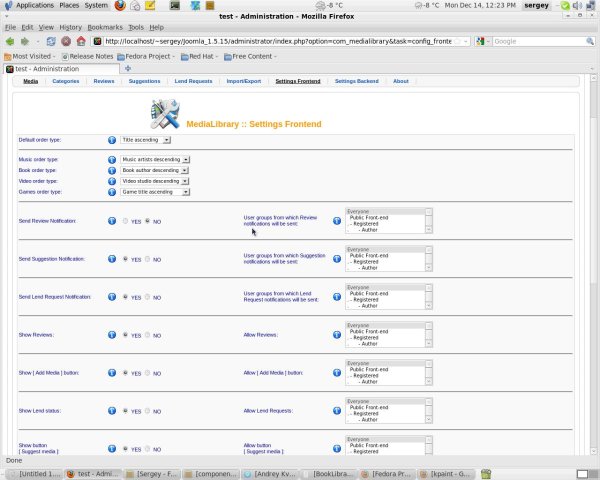This screenshot has height=480, width=600.
Task: Go to the Home page icon
Action: [81, 41]
